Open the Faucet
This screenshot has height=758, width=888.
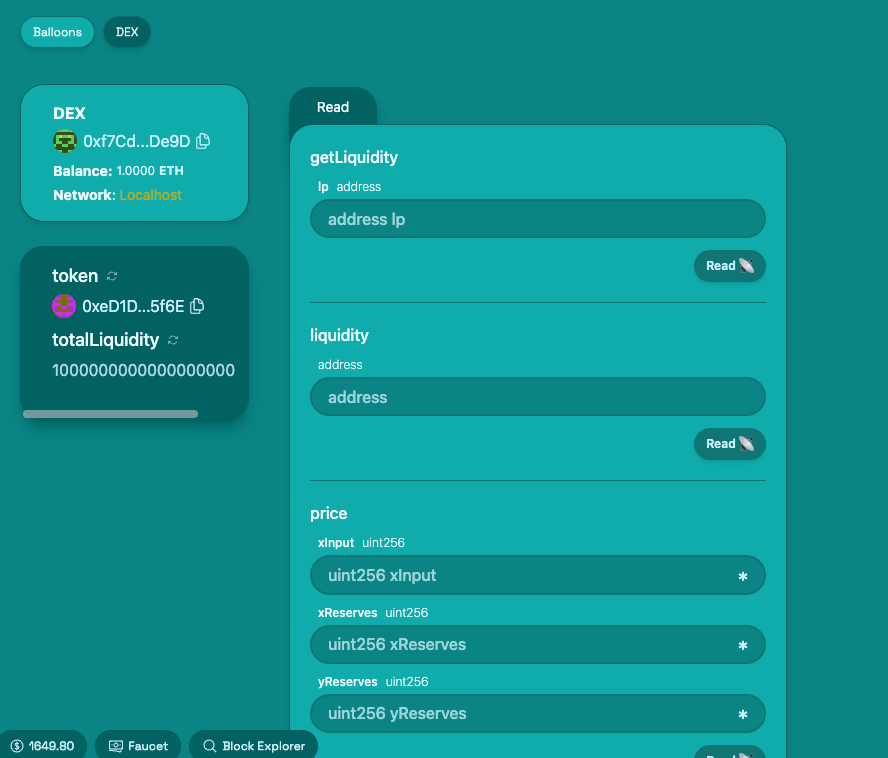138,746
